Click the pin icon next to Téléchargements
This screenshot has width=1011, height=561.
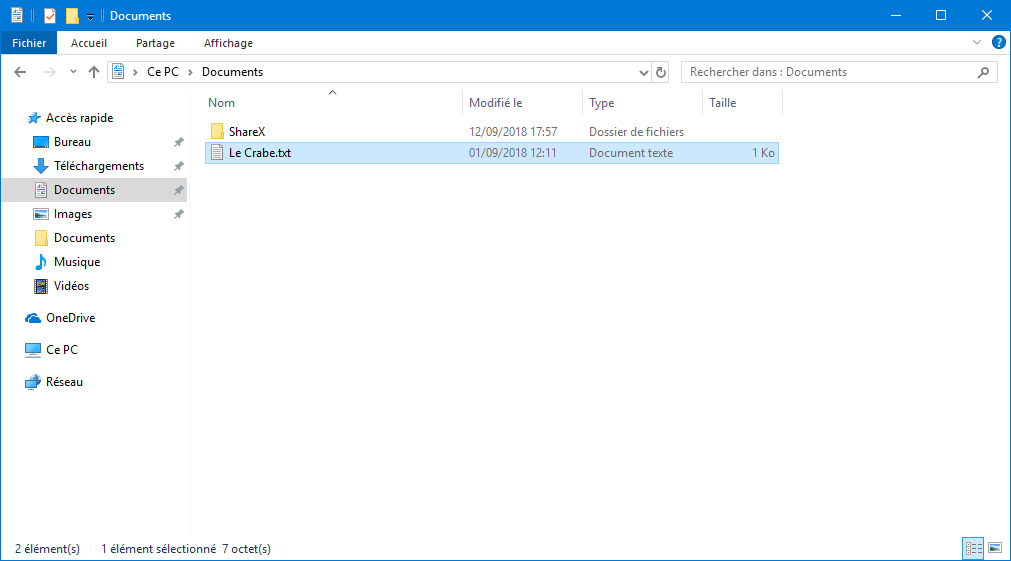pyautogui.click(x=179, y=166)
